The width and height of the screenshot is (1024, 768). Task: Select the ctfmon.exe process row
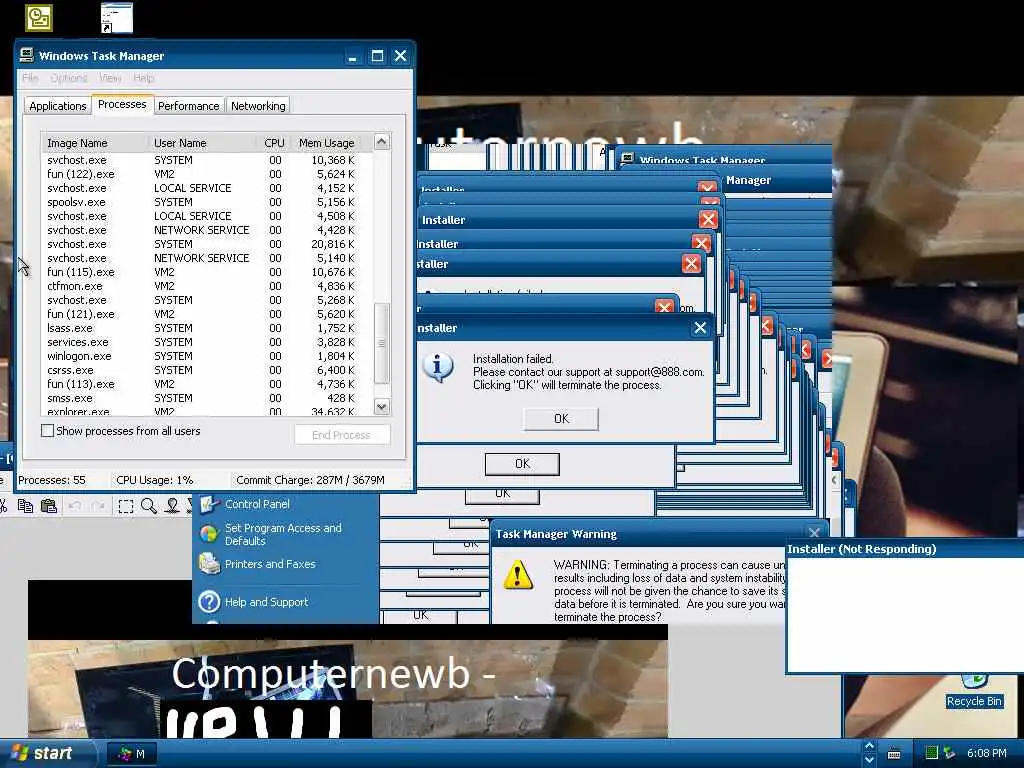[208, 286]
